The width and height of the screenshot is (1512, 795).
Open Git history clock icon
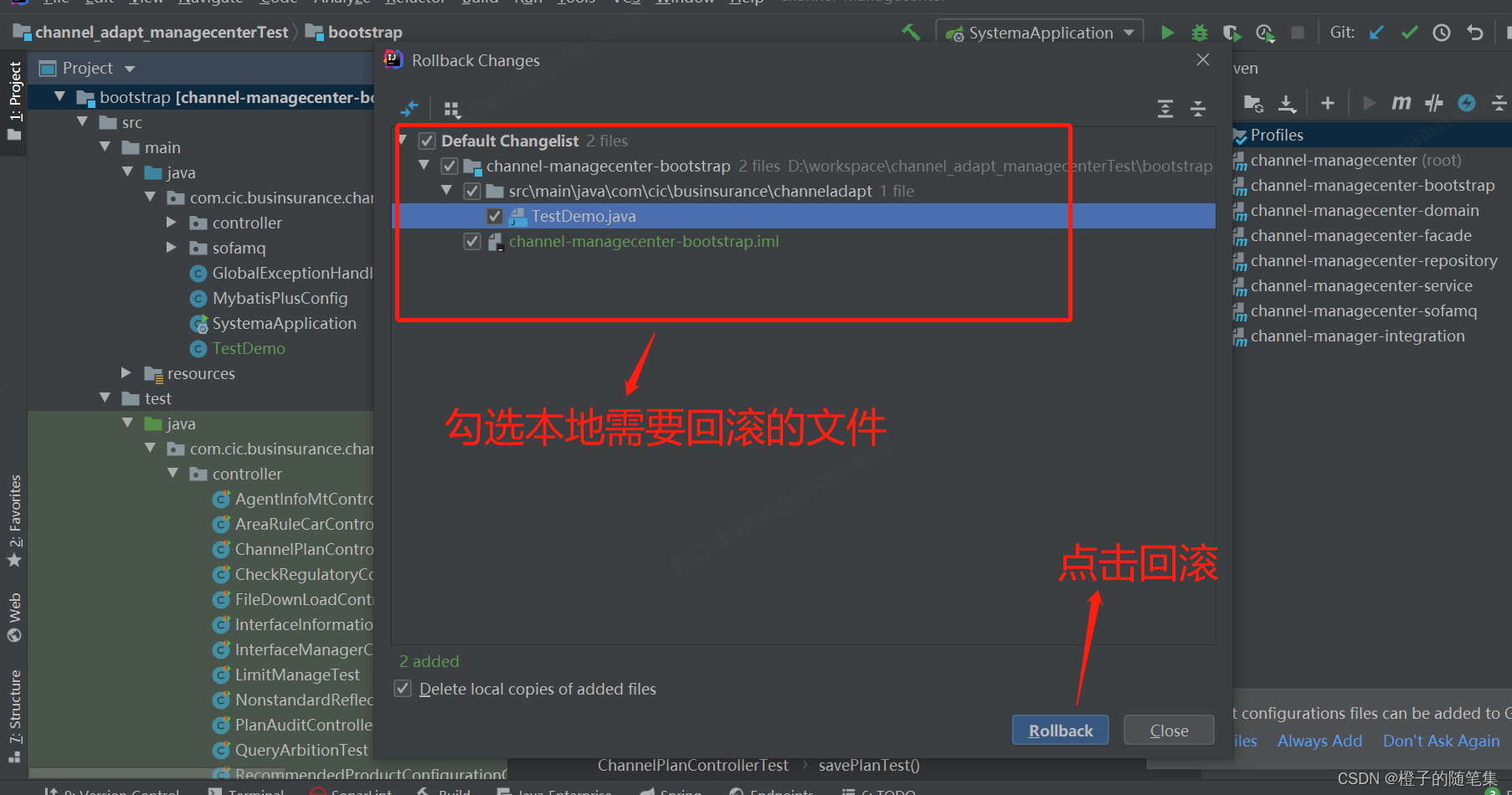point(1442,33)
